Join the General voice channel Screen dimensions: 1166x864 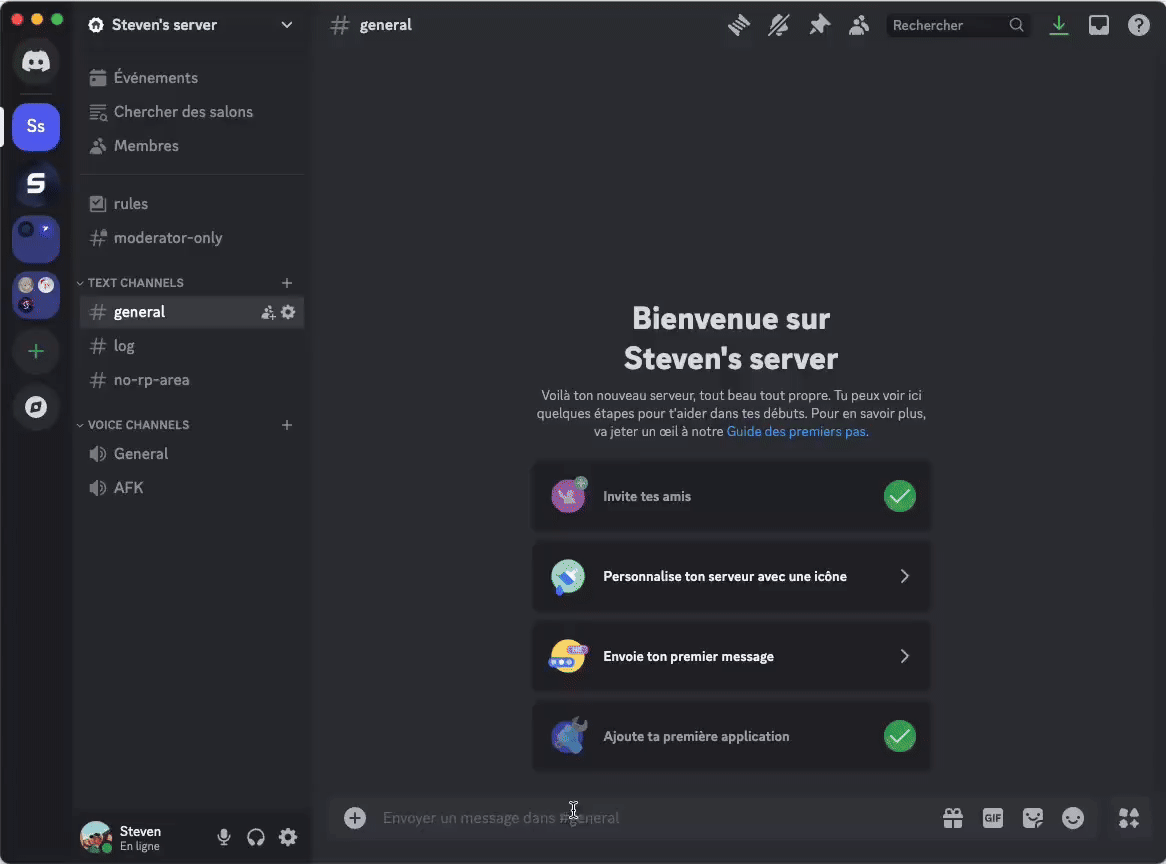[192, 454]
